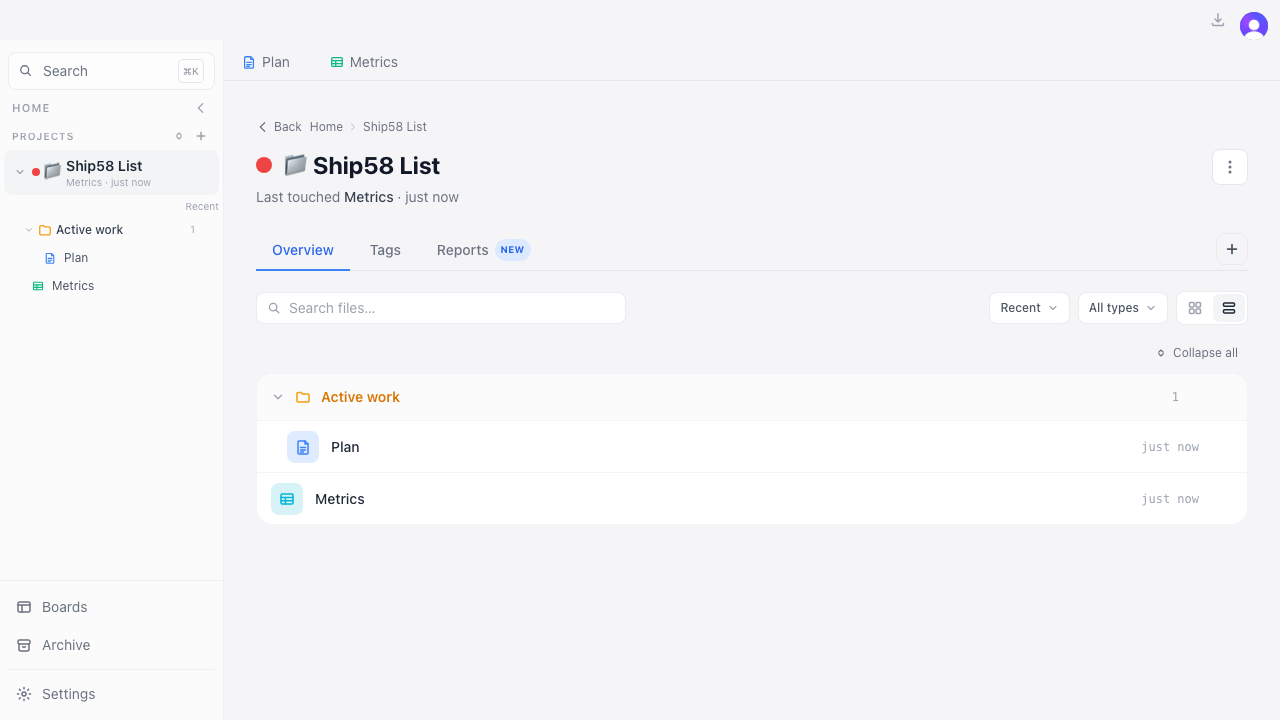Click the NEW badge on Reports
The height and width of the screenshot is (720, 1280).
[x=512, y=250]
